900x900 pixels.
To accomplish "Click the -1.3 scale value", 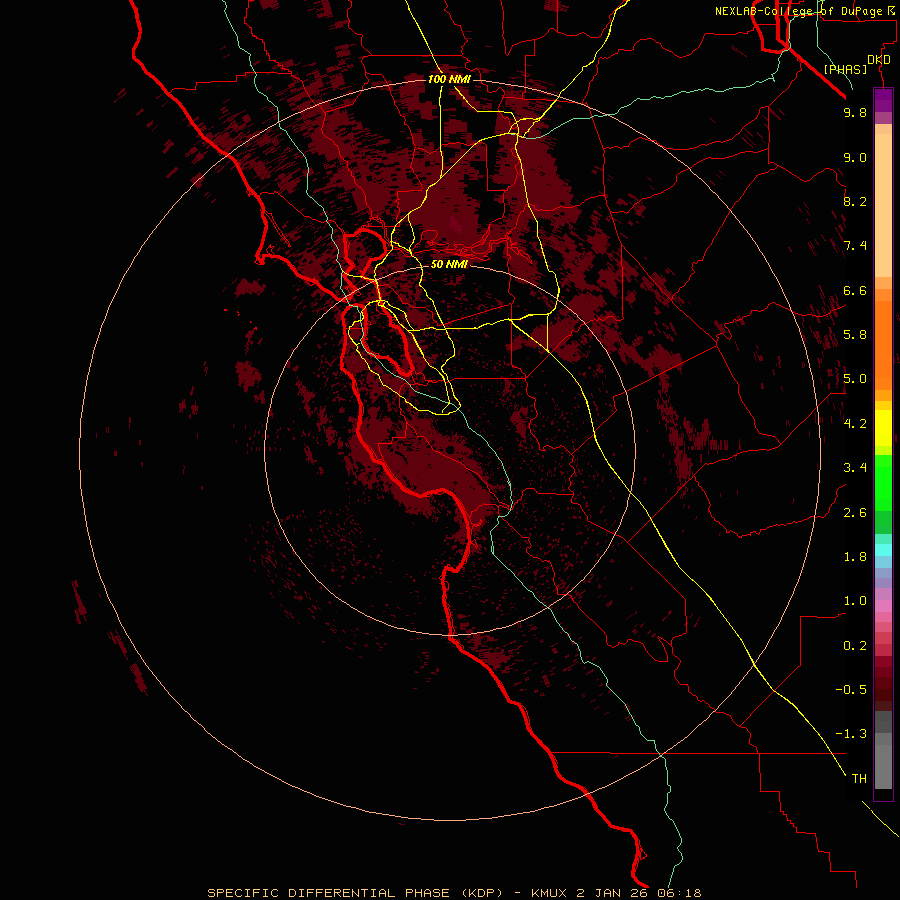I will point(851,734).
